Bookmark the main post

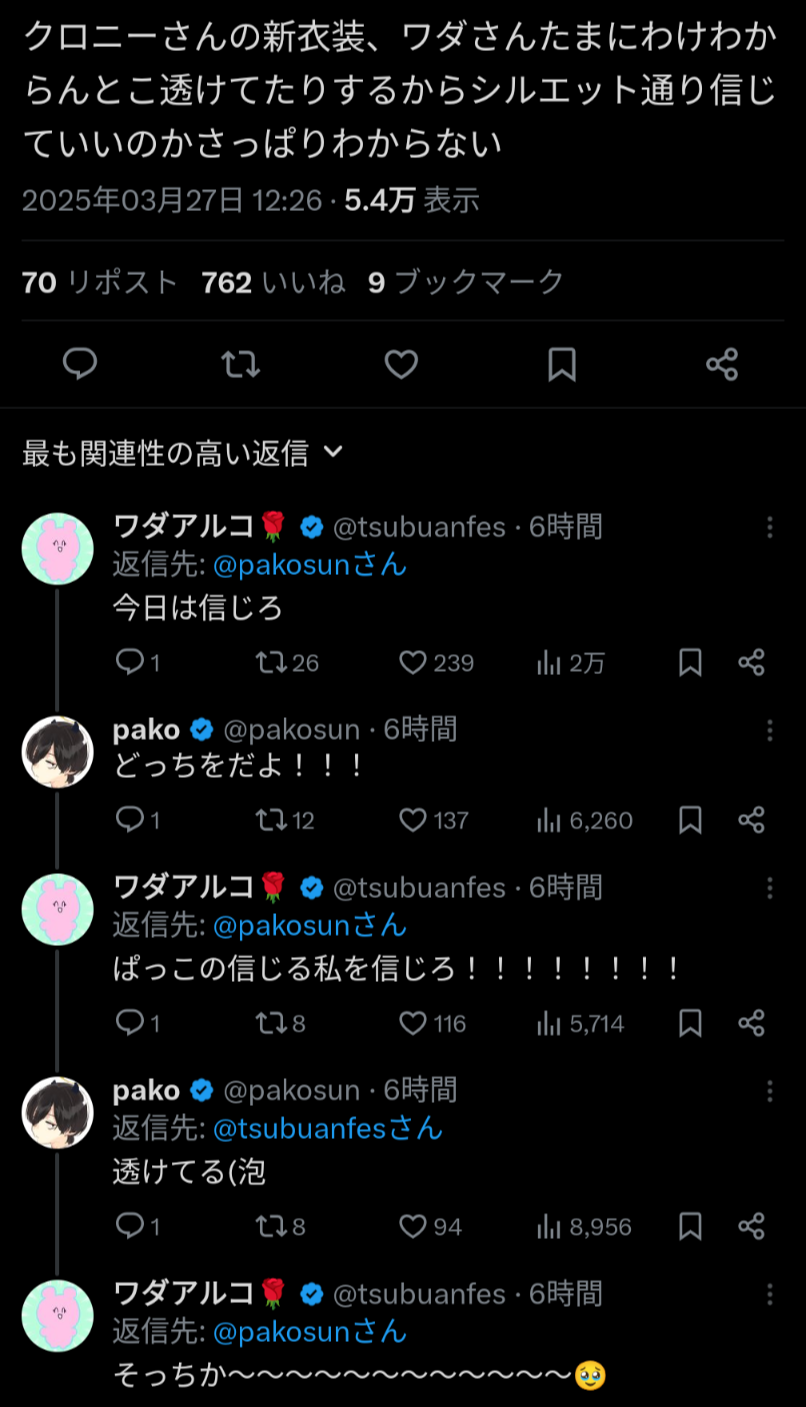(562, 365)
